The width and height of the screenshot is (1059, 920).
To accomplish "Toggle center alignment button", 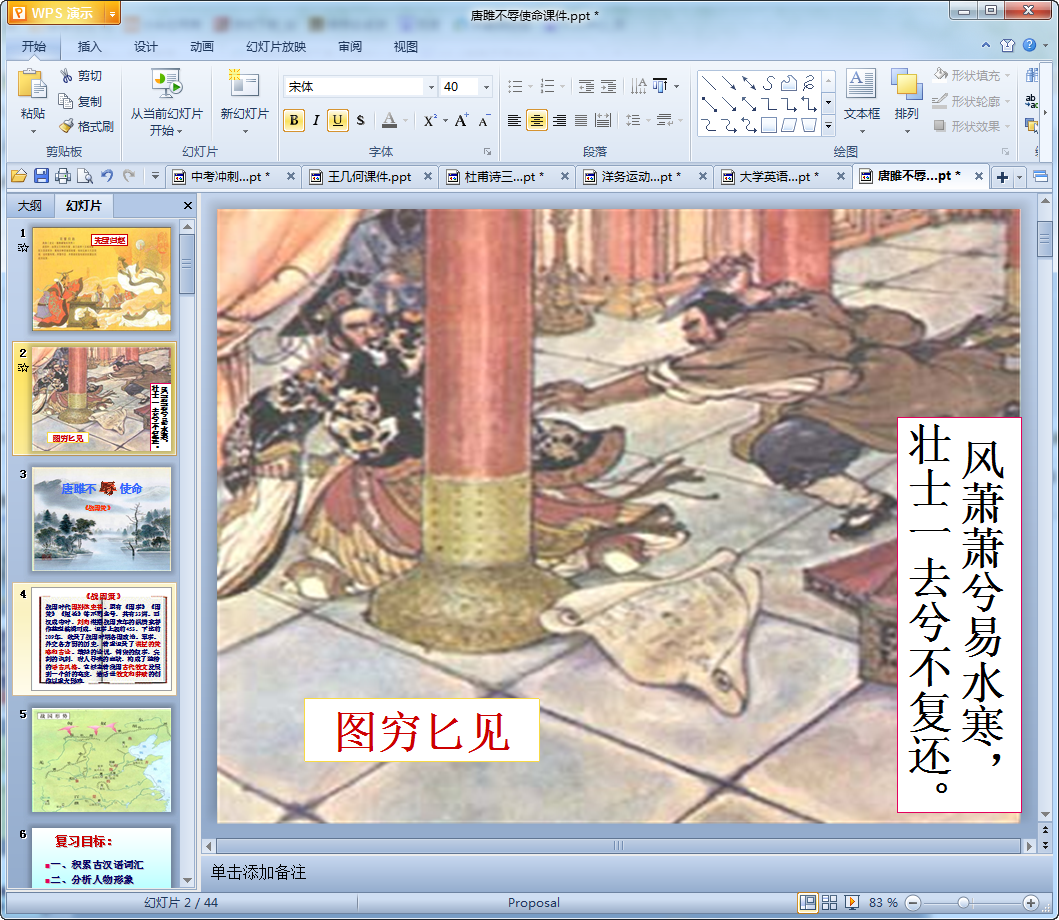I will (x=536, y=120).
